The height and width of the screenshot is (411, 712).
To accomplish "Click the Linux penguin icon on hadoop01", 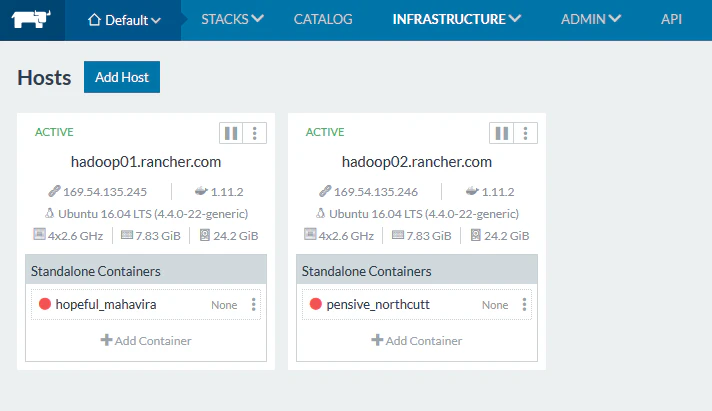I will pyautogui.click(x=49, y=213).
